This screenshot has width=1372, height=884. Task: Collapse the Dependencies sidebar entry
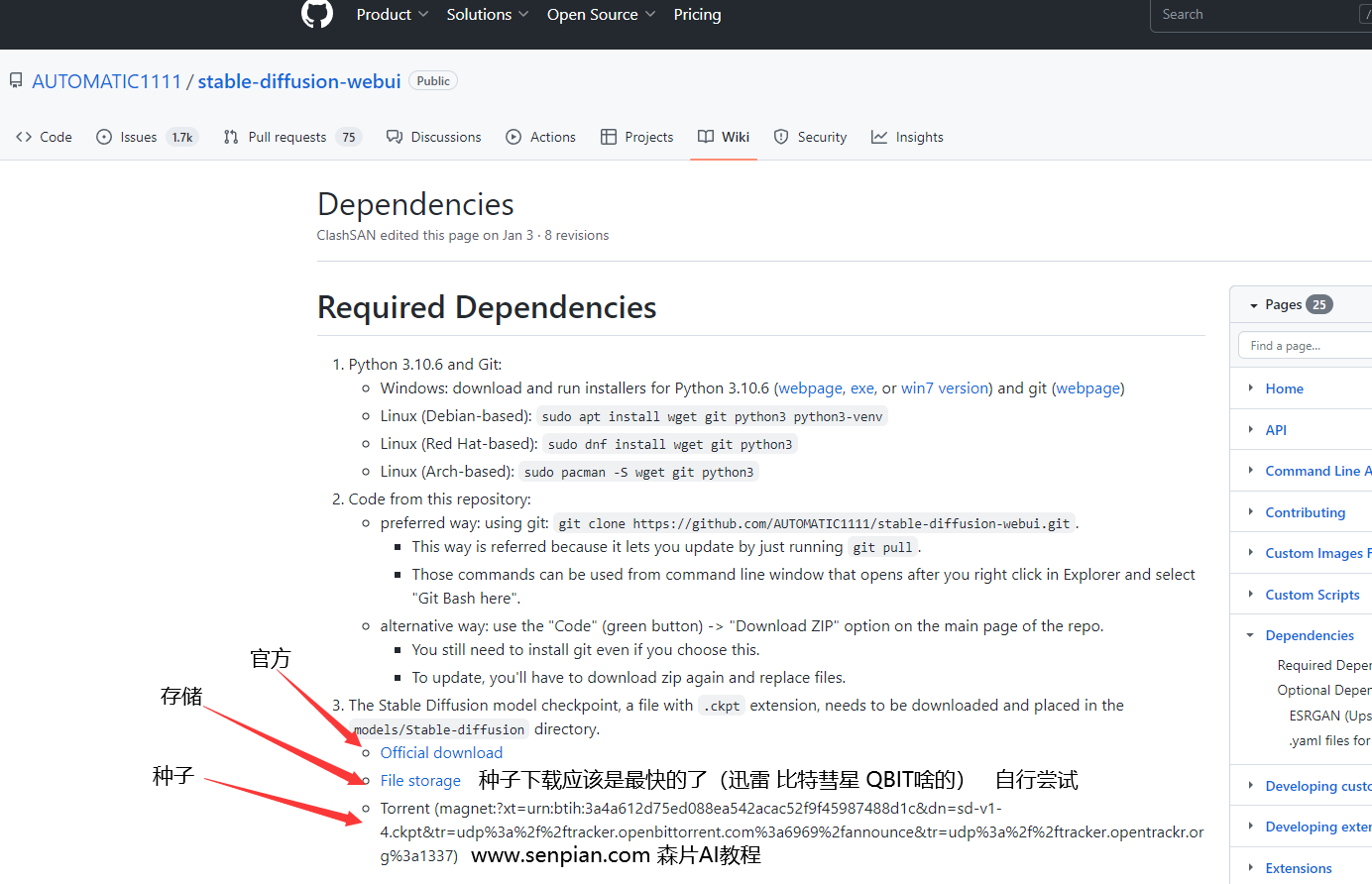point(1251,635)
